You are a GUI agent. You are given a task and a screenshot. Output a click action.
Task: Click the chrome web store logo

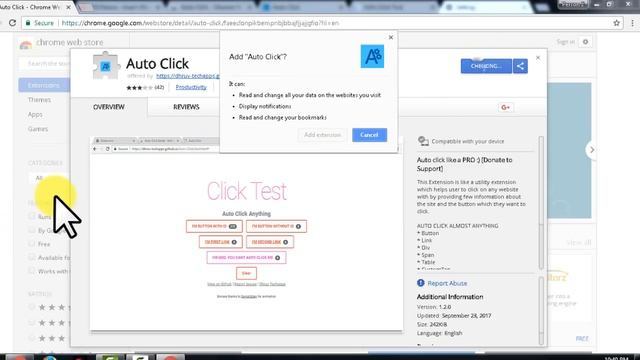[x=26, y=43]
